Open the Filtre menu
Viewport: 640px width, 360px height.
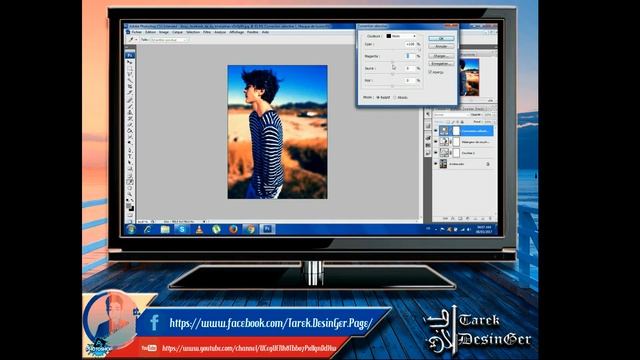pos(207,32)
